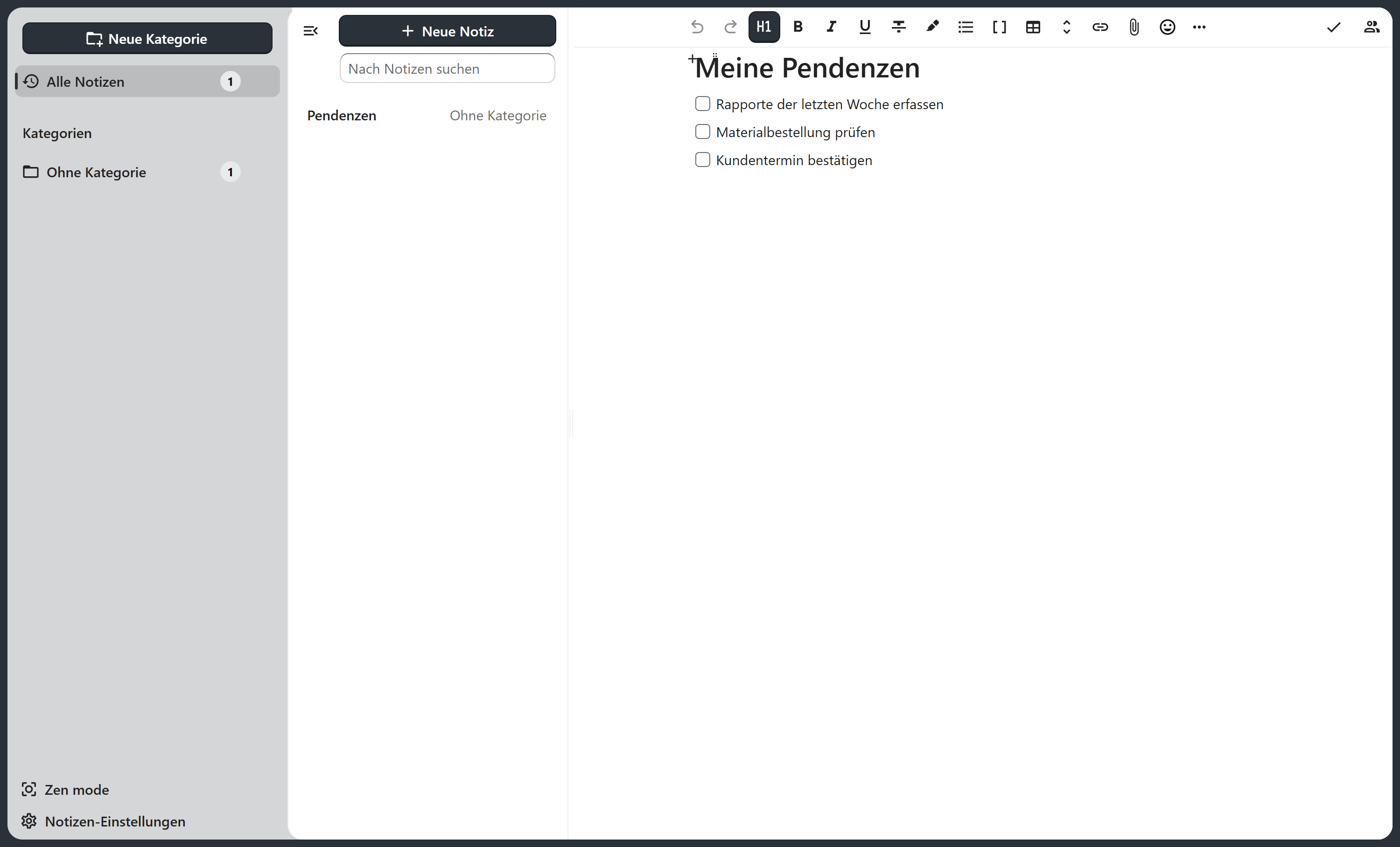
Task: Collapse the notes list panel
Action: 310,31
